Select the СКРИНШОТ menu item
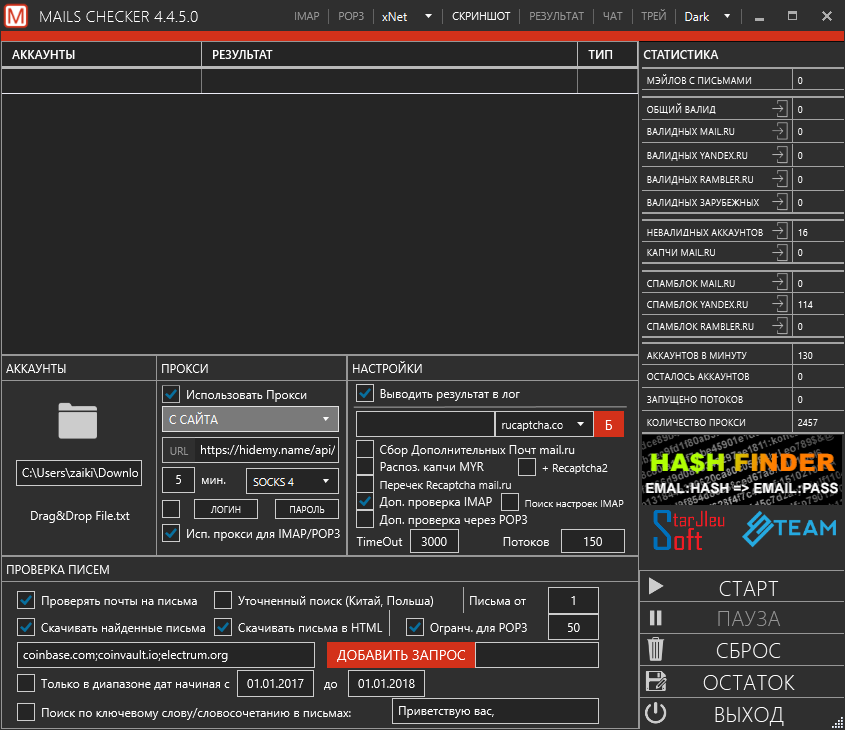Viewport: 845px width, 730px height. (481, 16)
